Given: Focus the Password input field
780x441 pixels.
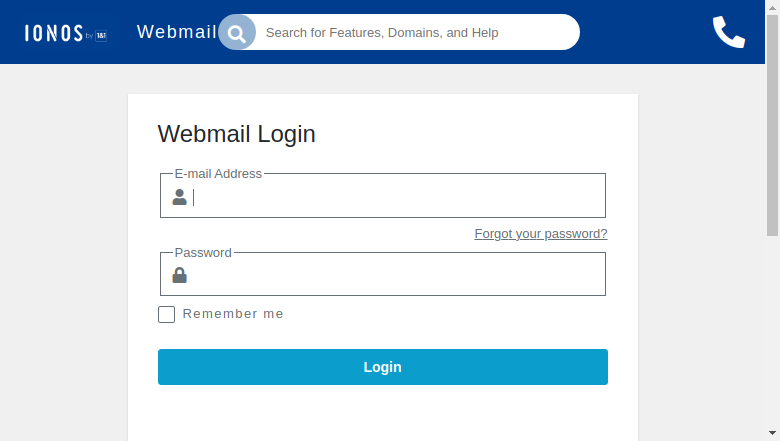Looking at the screenshot, I should click(x=383, y=274).
